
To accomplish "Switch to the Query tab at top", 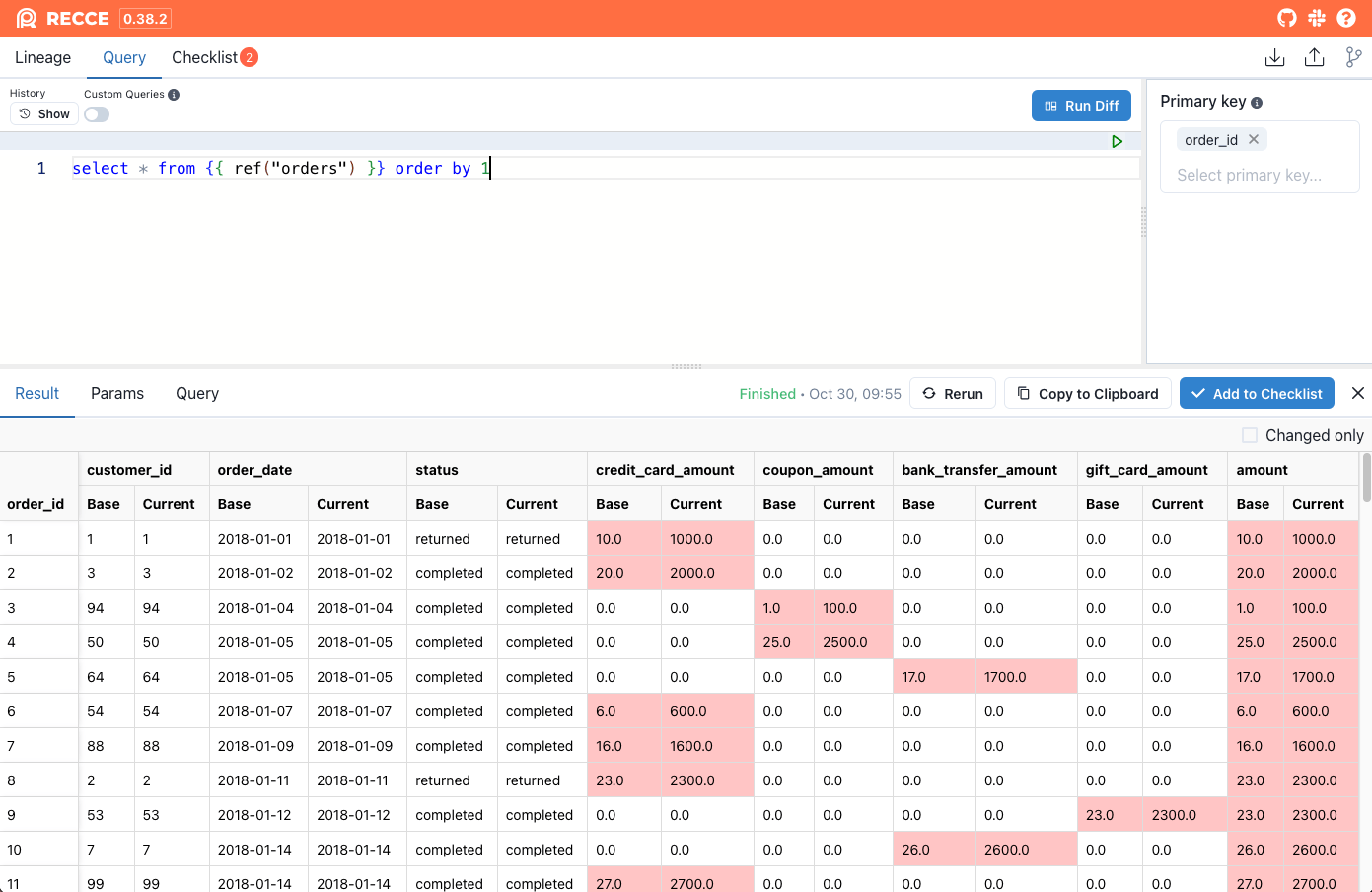I will [124, 57].
